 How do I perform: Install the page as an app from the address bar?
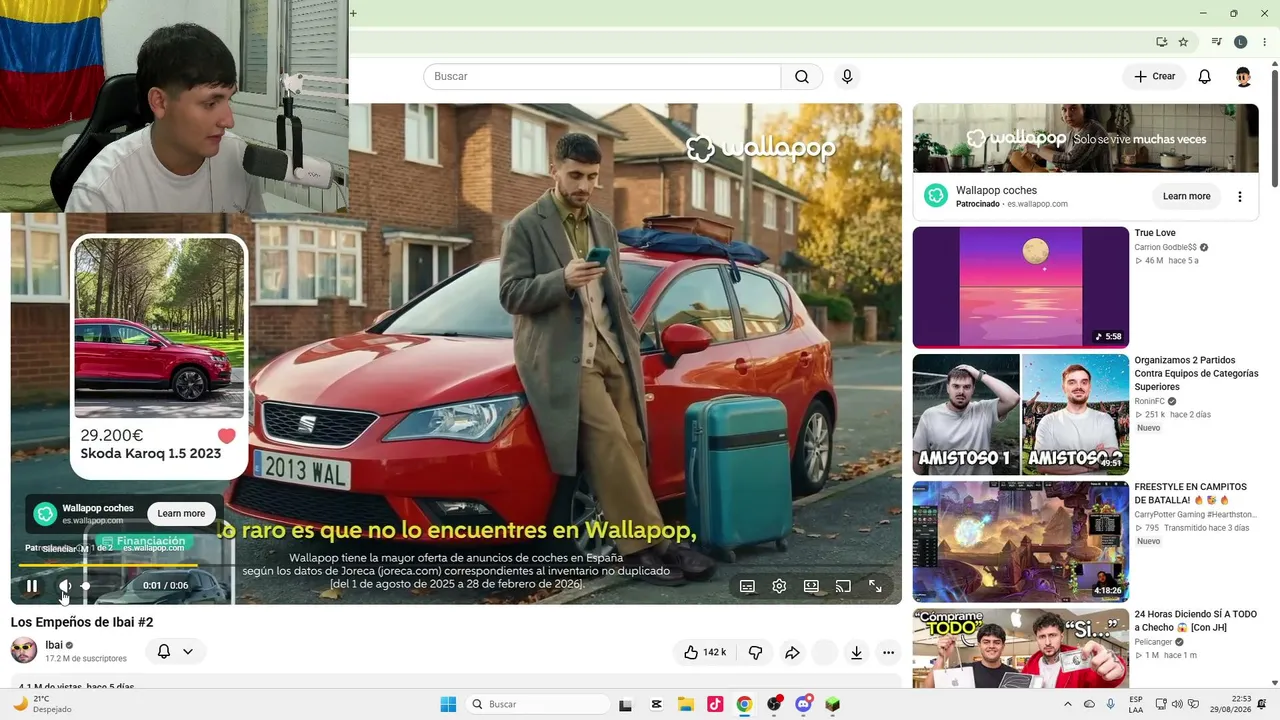[x=1162, y=42]
